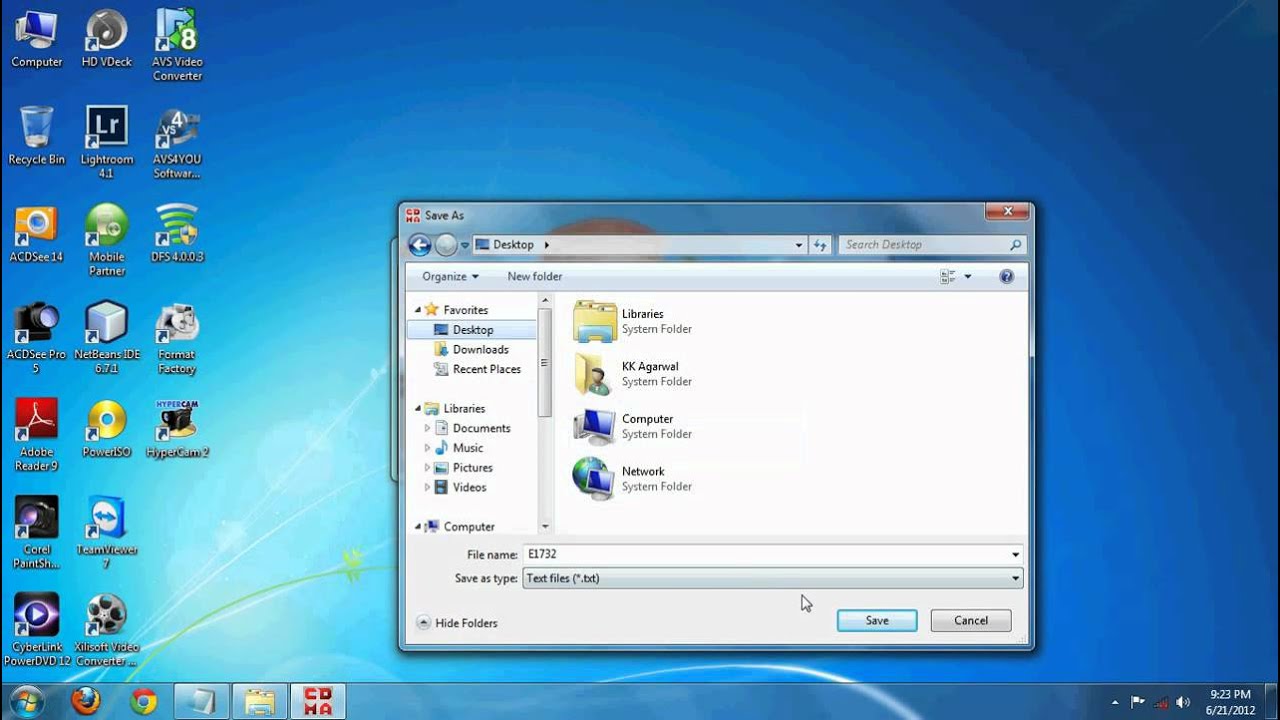
Task: Select the NetBeans IDE 6.7.1 icon
Action: pyautogui.click(x=106, y=338)
